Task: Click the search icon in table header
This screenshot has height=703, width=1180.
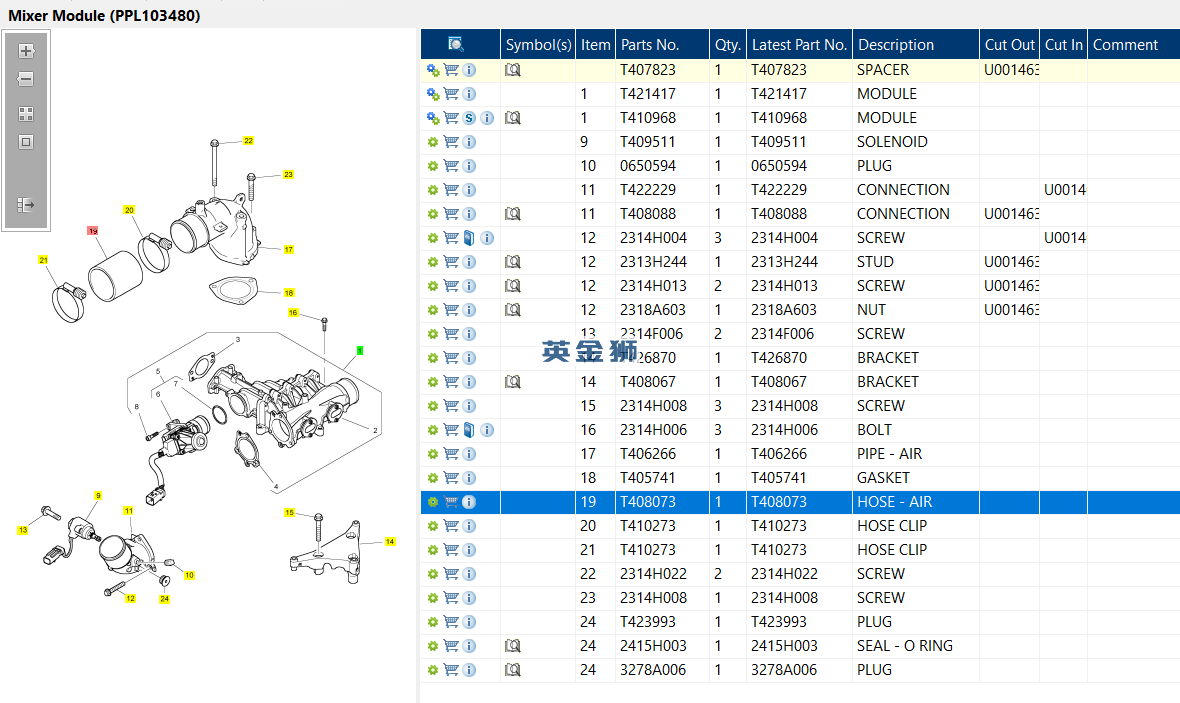Action: pos(456,44)
